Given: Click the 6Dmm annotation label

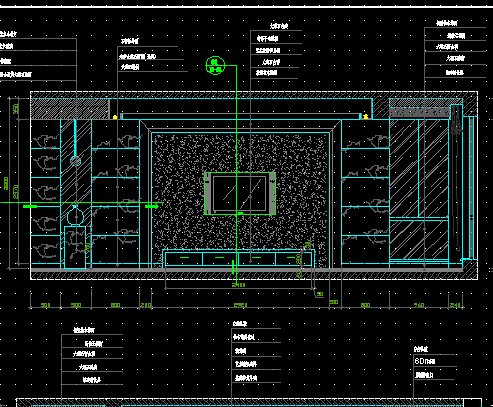Looking at the screenshot, I should pyautogui.click(x=425, y=361).
